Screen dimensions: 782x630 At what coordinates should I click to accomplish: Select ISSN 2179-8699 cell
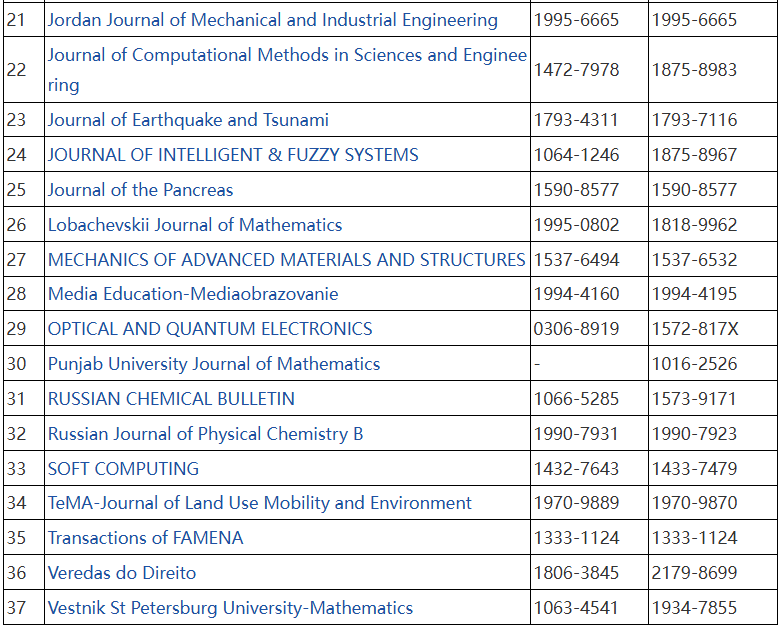(x=713, y=573)
